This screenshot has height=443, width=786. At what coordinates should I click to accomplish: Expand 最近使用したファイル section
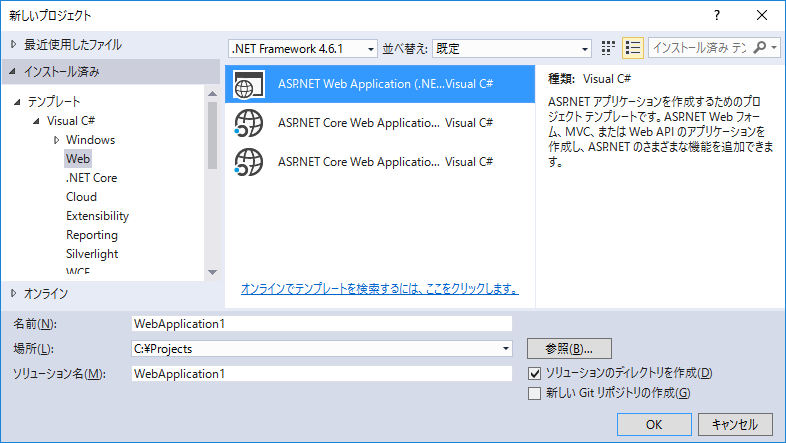(14, 45)
